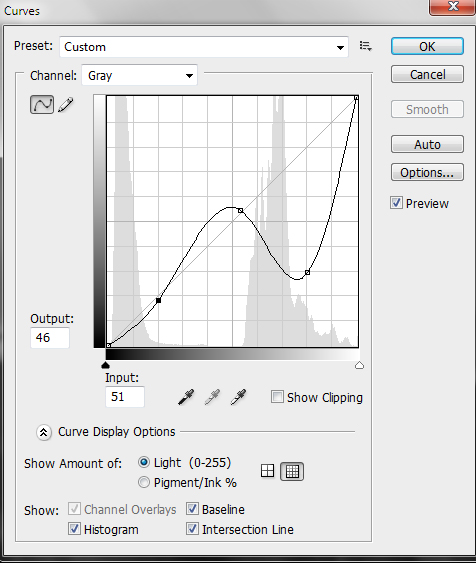Click the OK button
Screen dimensions: 476x563
[427, 46]
